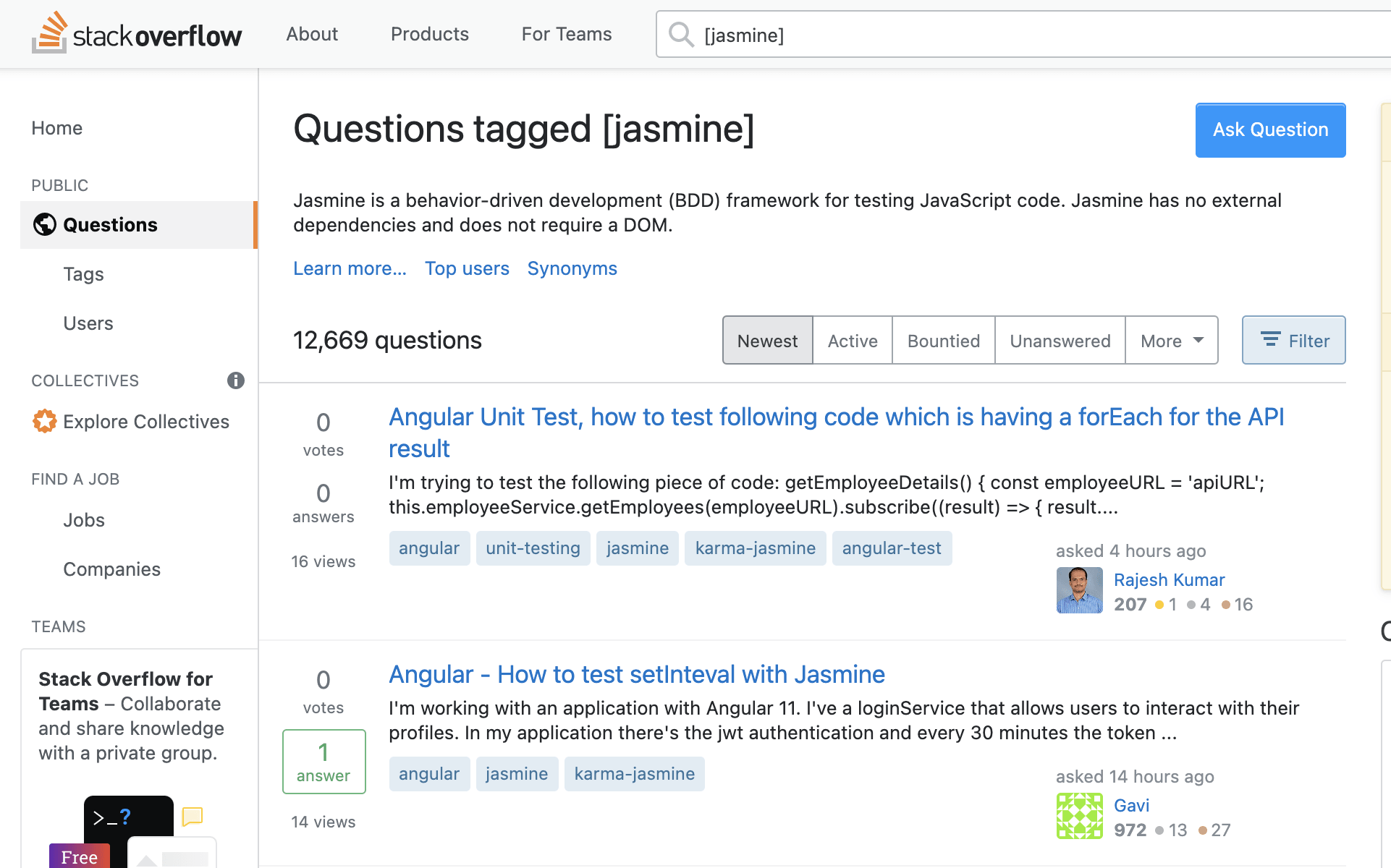Click the search bar magnifying glass icon

click(682, 35)
